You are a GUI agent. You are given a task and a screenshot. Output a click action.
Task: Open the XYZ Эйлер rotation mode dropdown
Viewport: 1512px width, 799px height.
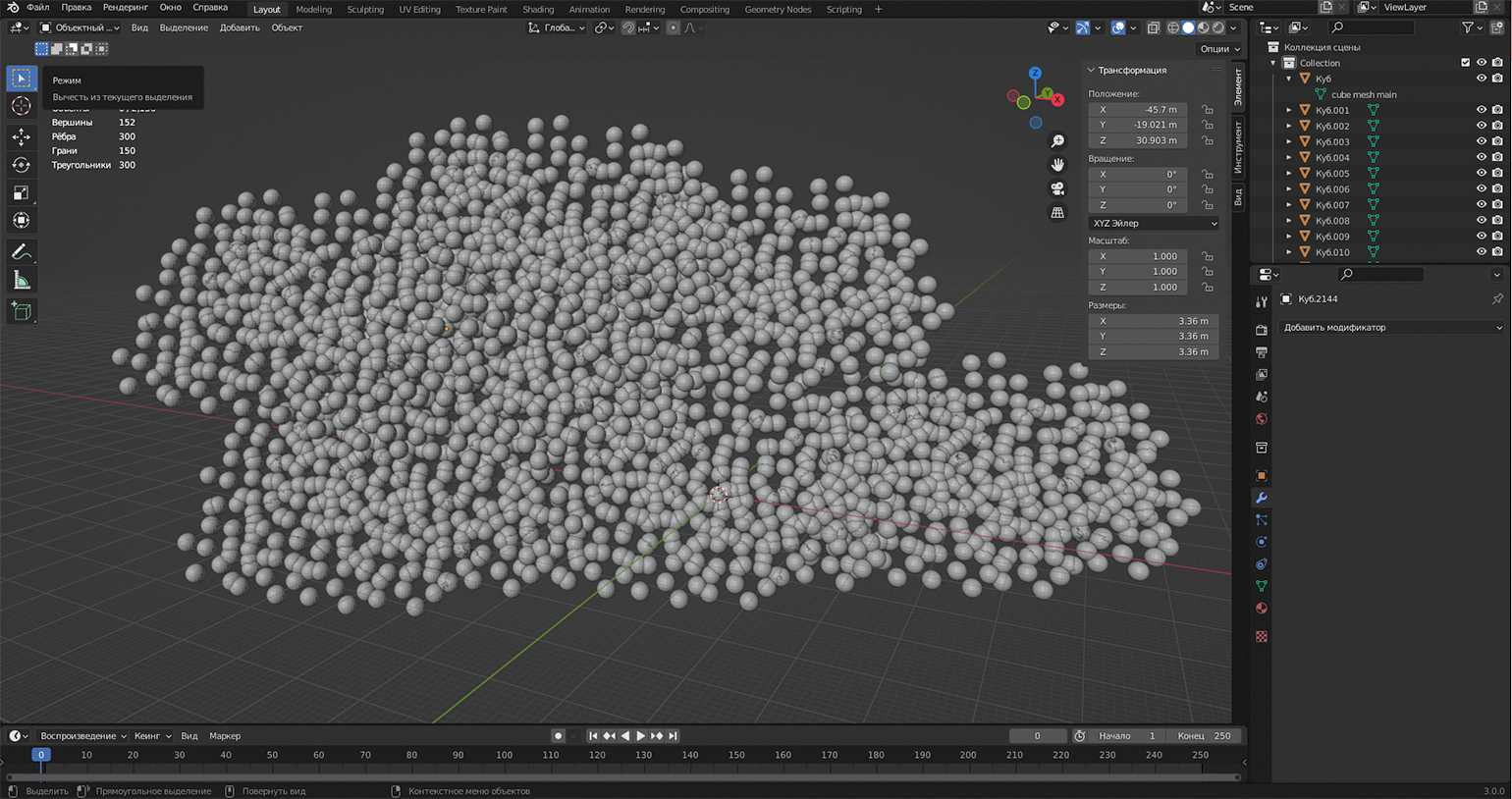click(x=1153, y=224)
